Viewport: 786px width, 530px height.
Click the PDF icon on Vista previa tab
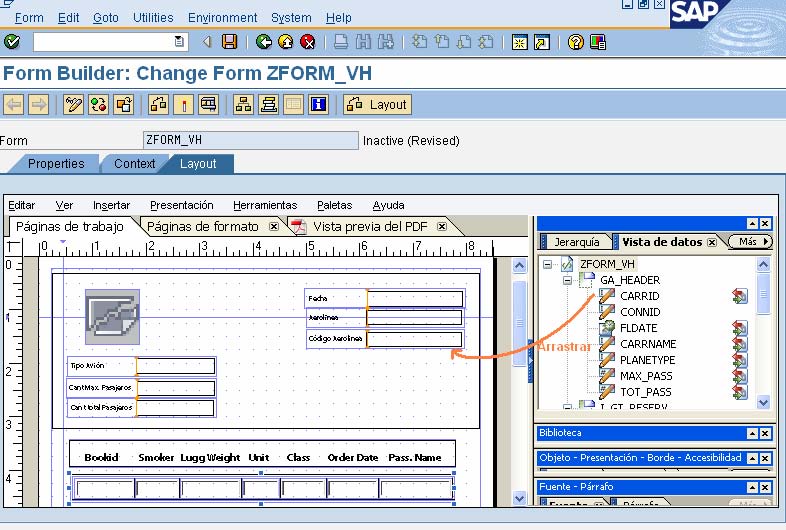299,227
